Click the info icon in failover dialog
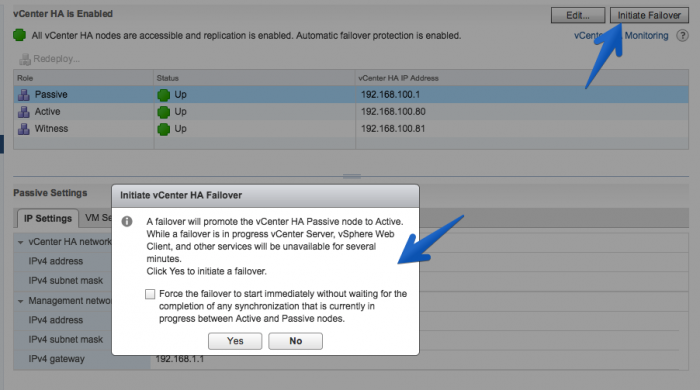 click(x=127, y=221)
